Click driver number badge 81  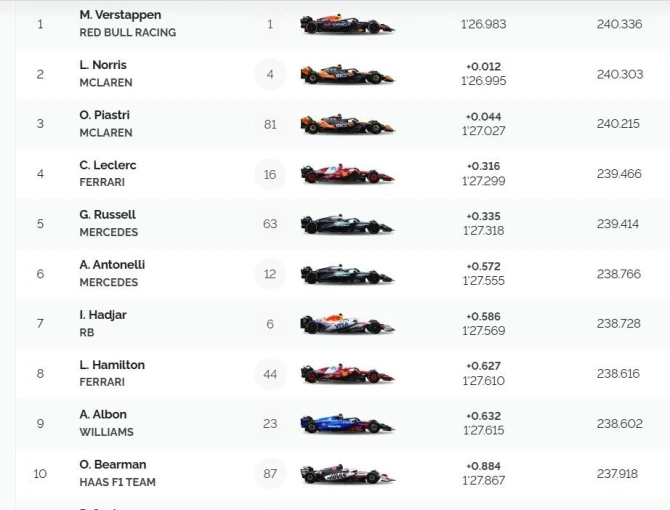(x=270, y=124)
